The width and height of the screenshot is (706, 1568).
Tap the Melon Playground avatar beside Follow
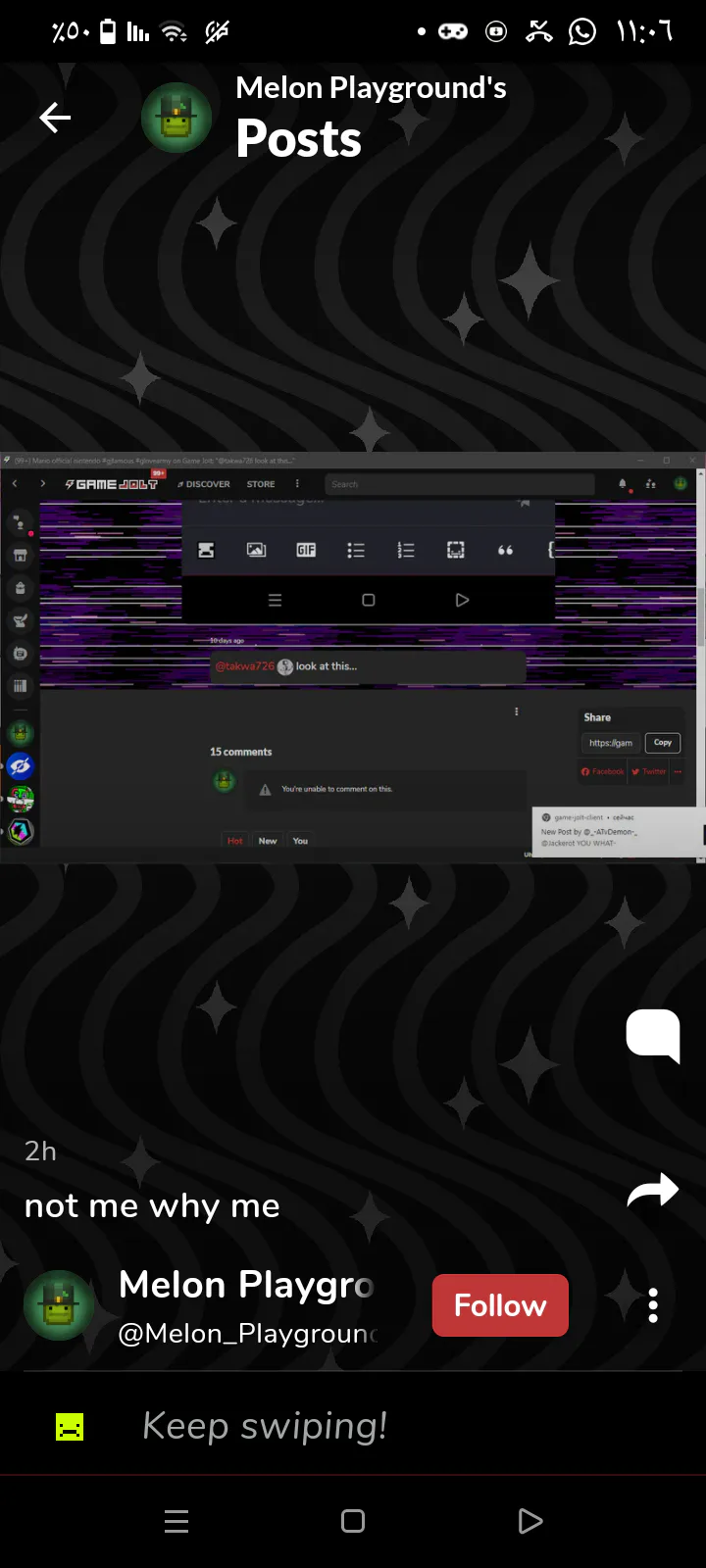coord(59,1305)
